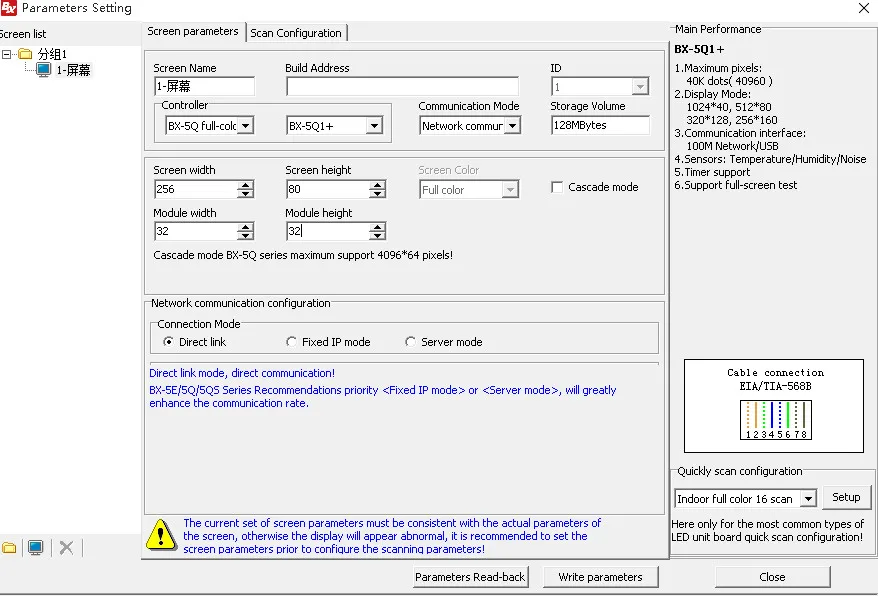Enable the Cascade mode checkbox
The height and width of the screenshot is (596, 878).
coord(557,187)
